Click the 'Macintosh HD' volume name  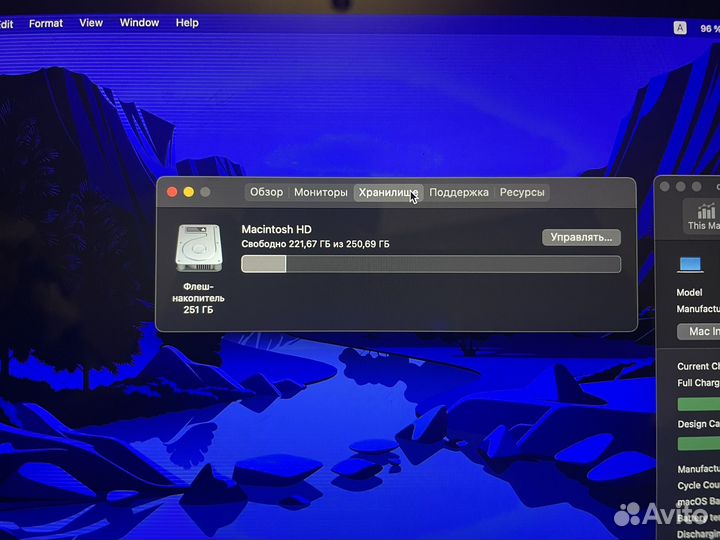pyautogui.click(x=276, y=229)
